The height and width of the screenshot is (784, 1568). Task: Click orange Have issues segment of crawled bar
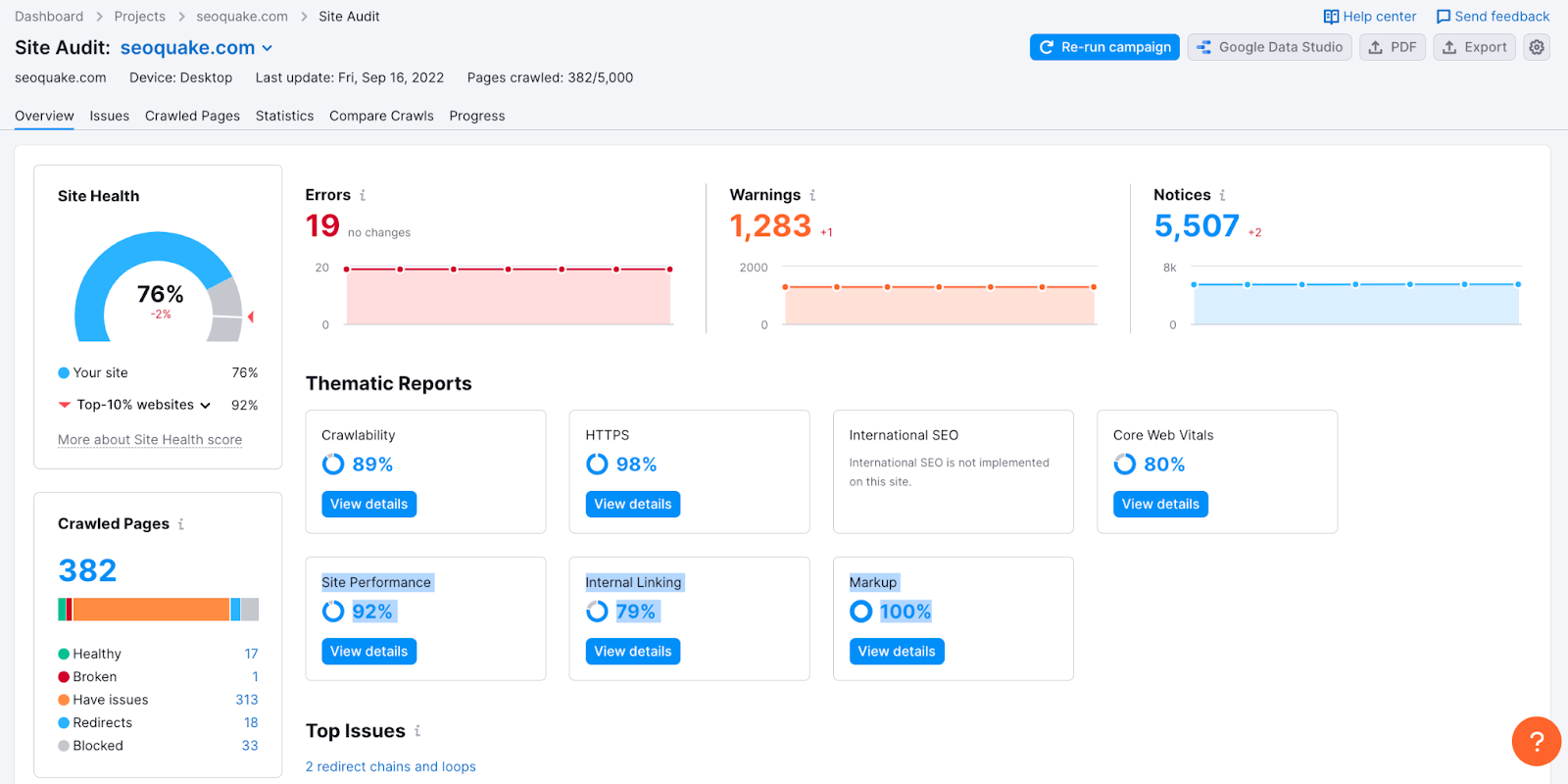coord(151,610)
